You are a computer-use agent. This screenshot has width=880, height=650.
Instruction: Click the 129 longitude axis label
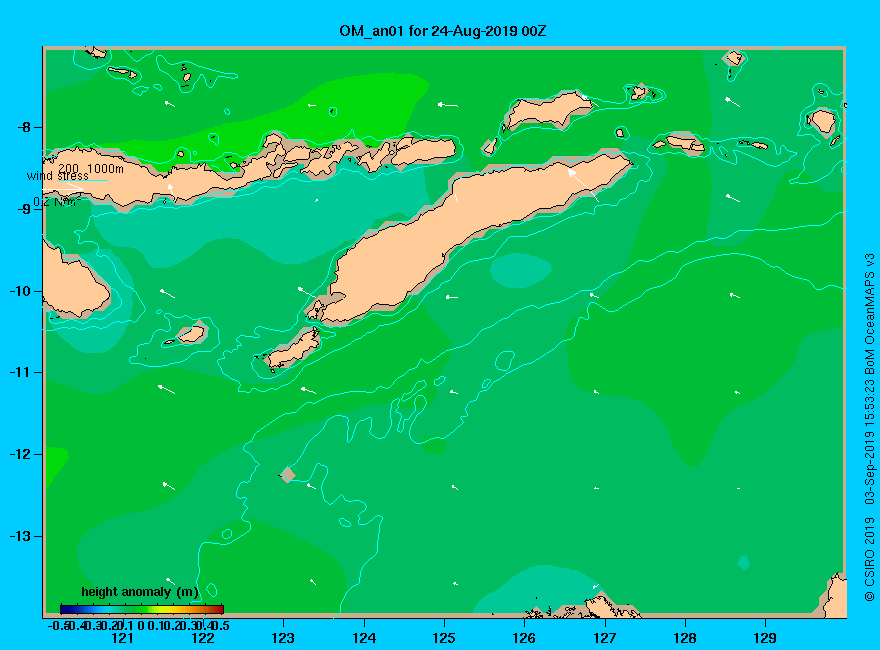click(x=765, y=638)
